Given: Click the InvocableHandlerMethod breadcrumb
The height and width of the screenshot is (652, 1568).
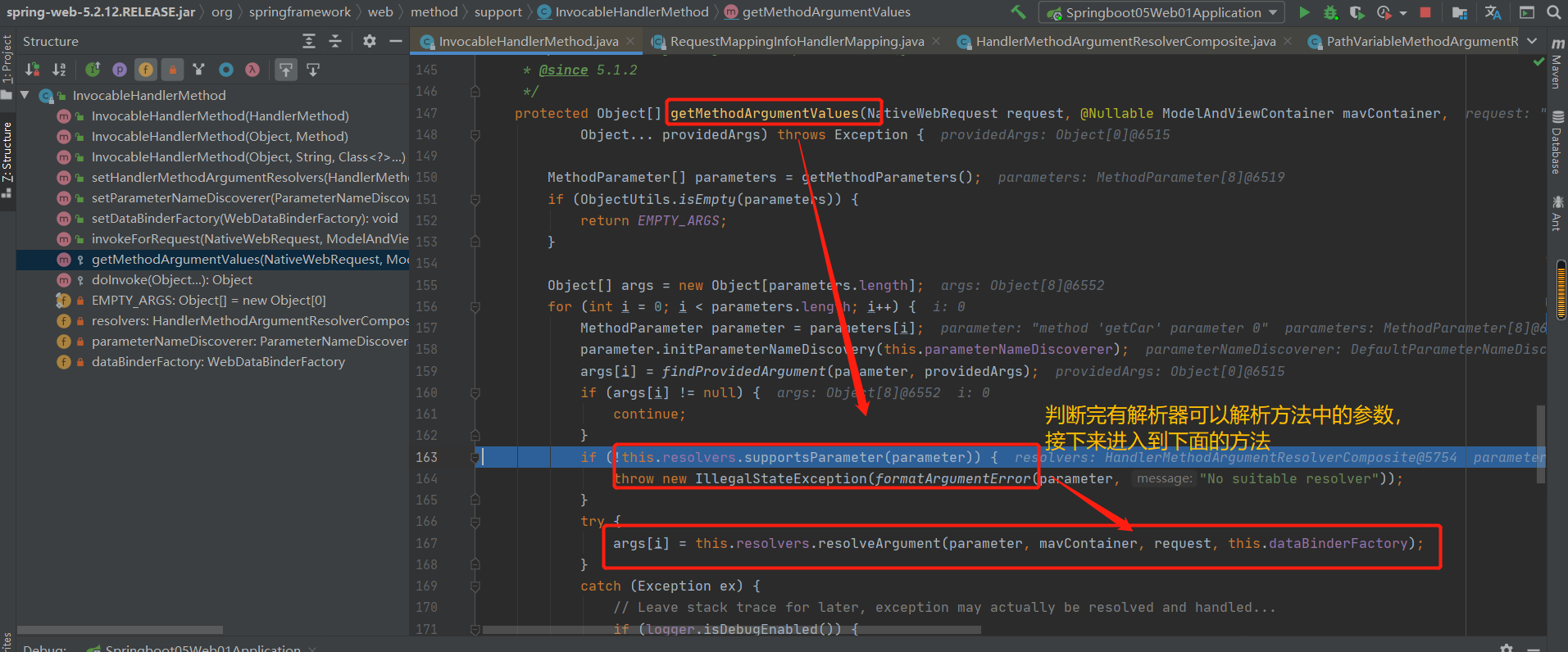Looking at the screenshot, I should (x=623, y=11).
